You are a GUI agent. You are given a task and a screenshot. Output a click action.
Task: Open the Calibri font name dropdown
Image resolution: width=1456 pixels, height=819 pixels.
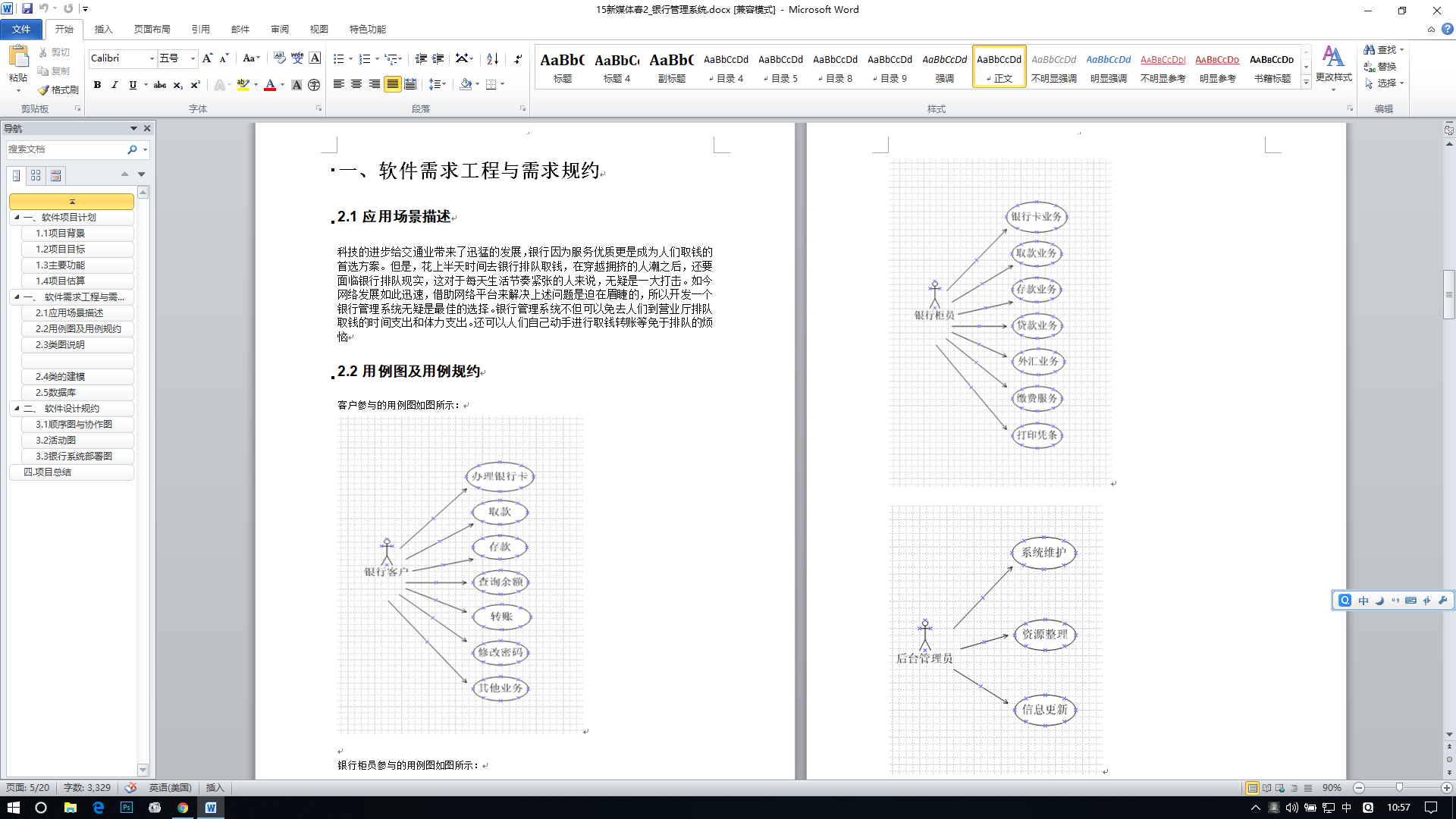(x=152, y=58)
